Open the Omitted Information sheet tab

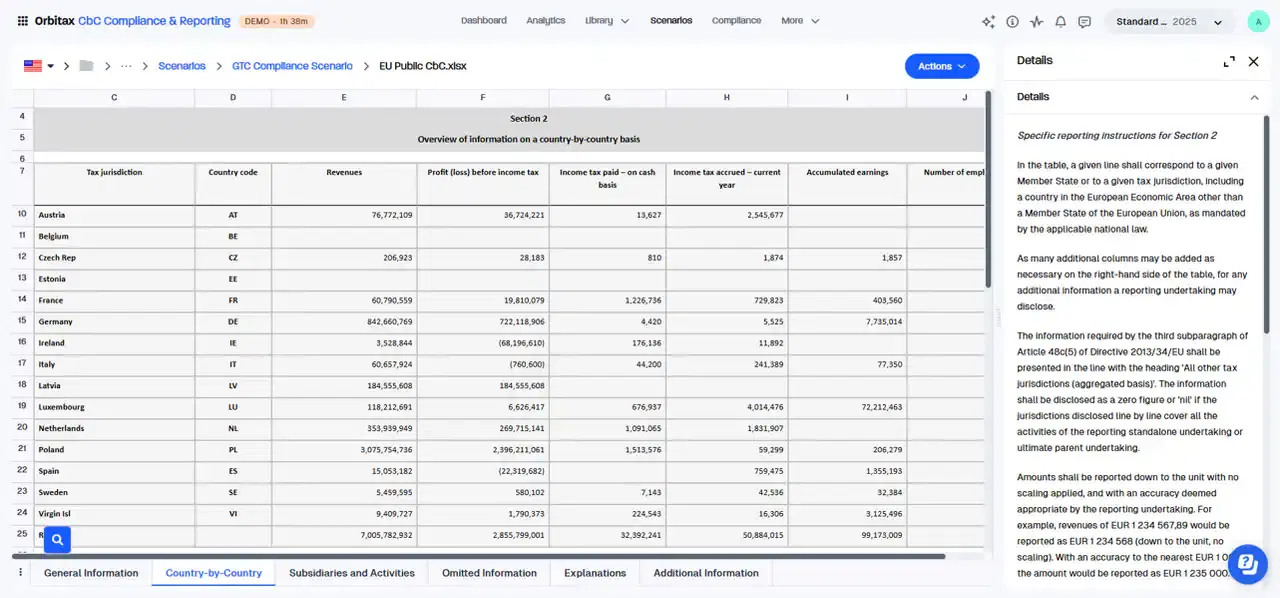489,573
